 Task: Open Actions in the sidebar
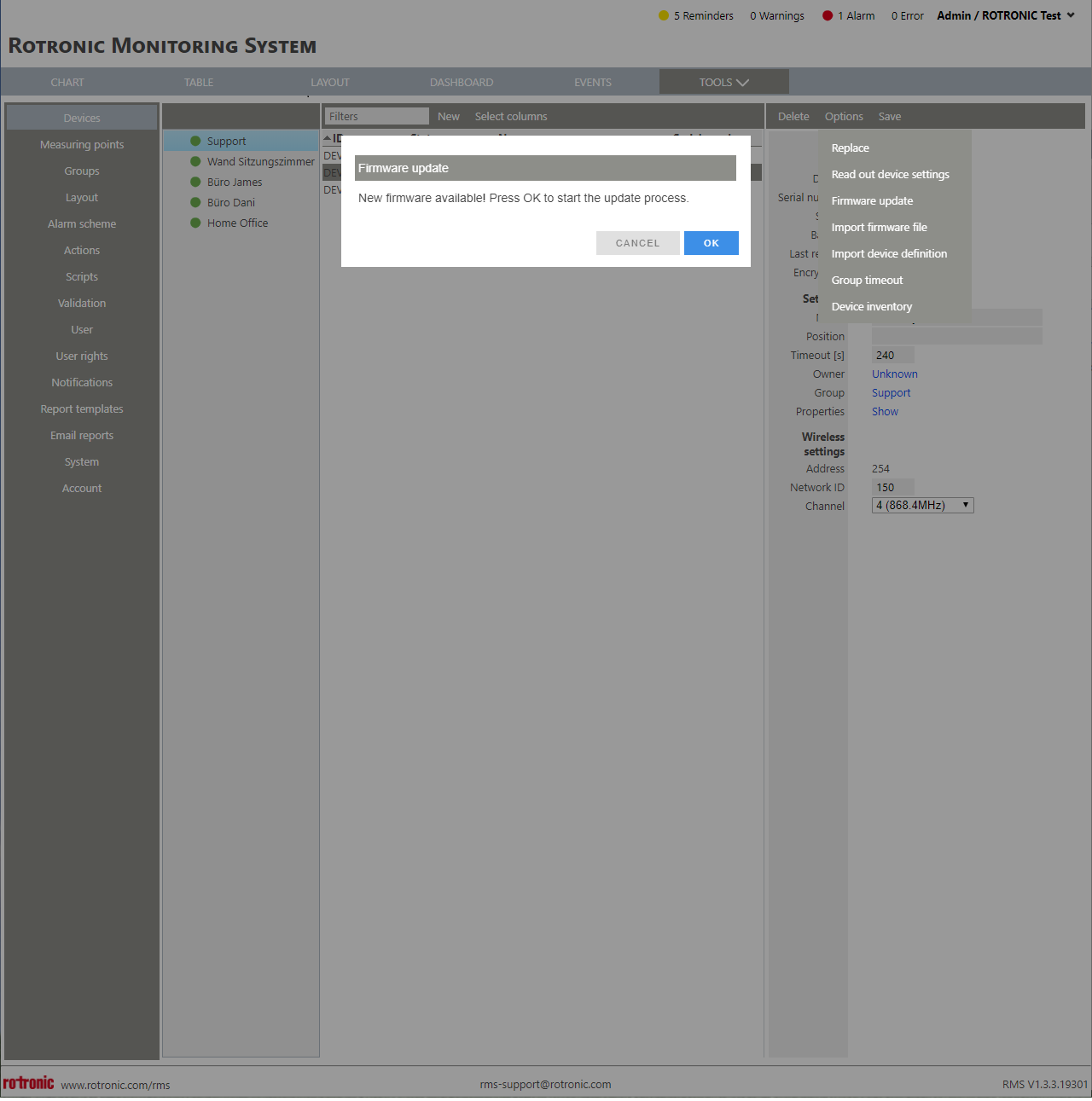[x=82, y=251]
